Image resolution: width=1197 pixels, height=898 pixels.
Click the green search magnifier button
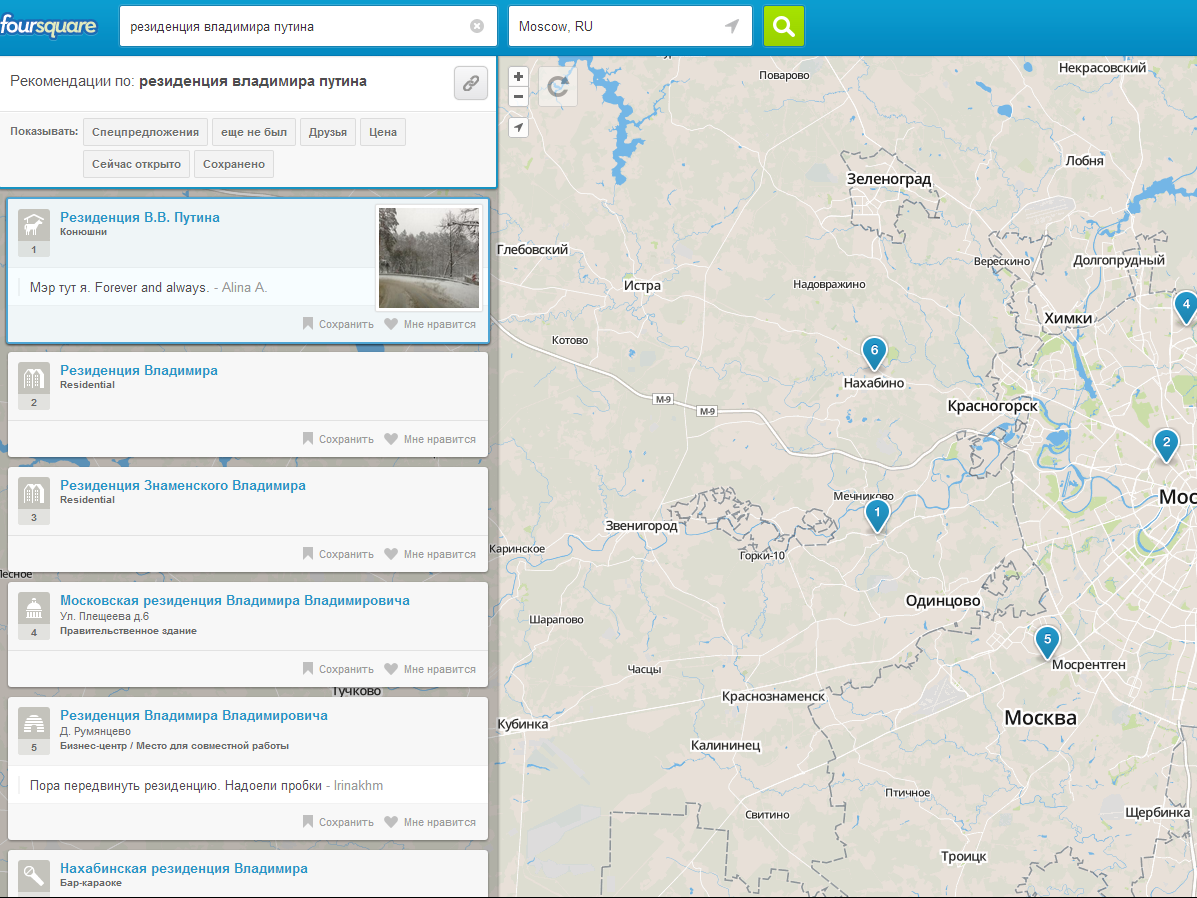pyautogui.click(x=783, y=27)
